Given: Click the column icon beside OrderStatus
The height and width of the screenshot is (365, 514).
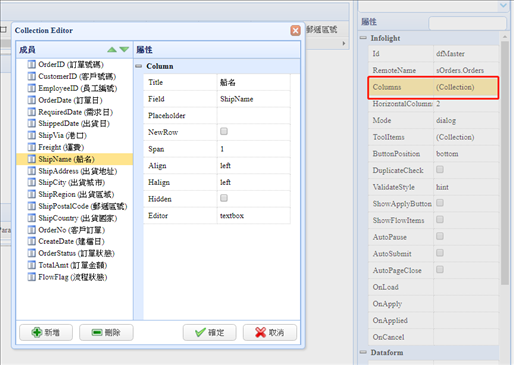Looking at the screenshot, I should [31, 253].
